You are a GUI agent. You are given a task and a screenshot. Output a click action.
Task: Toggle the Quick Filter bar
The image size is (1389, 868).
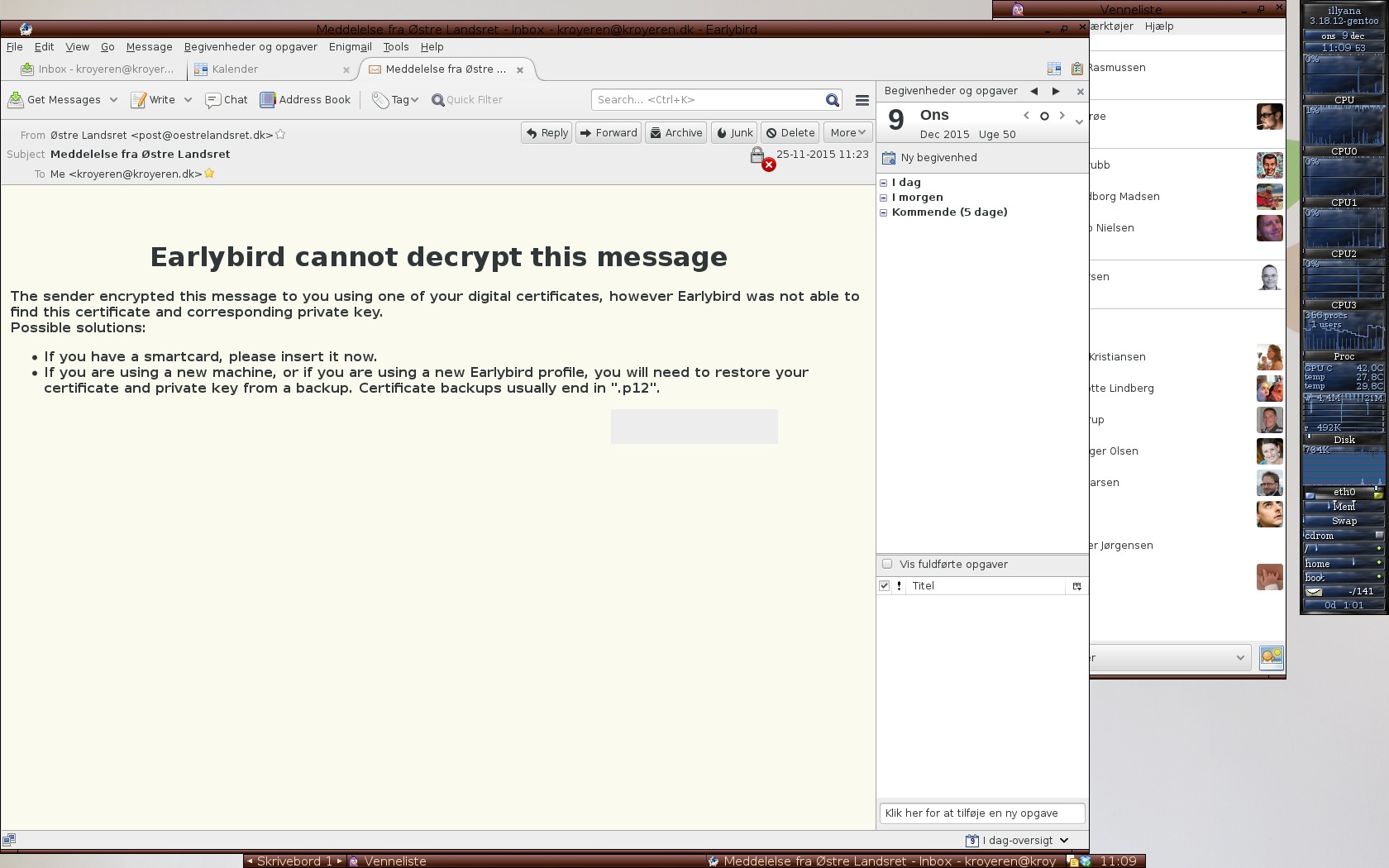pos(466,100)
